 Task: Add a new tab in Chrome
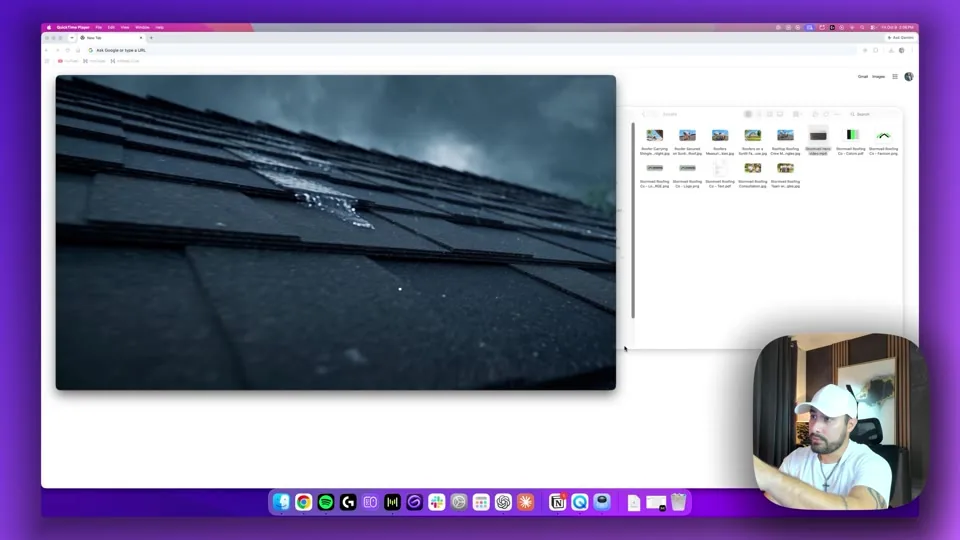[x=151, y=38]
